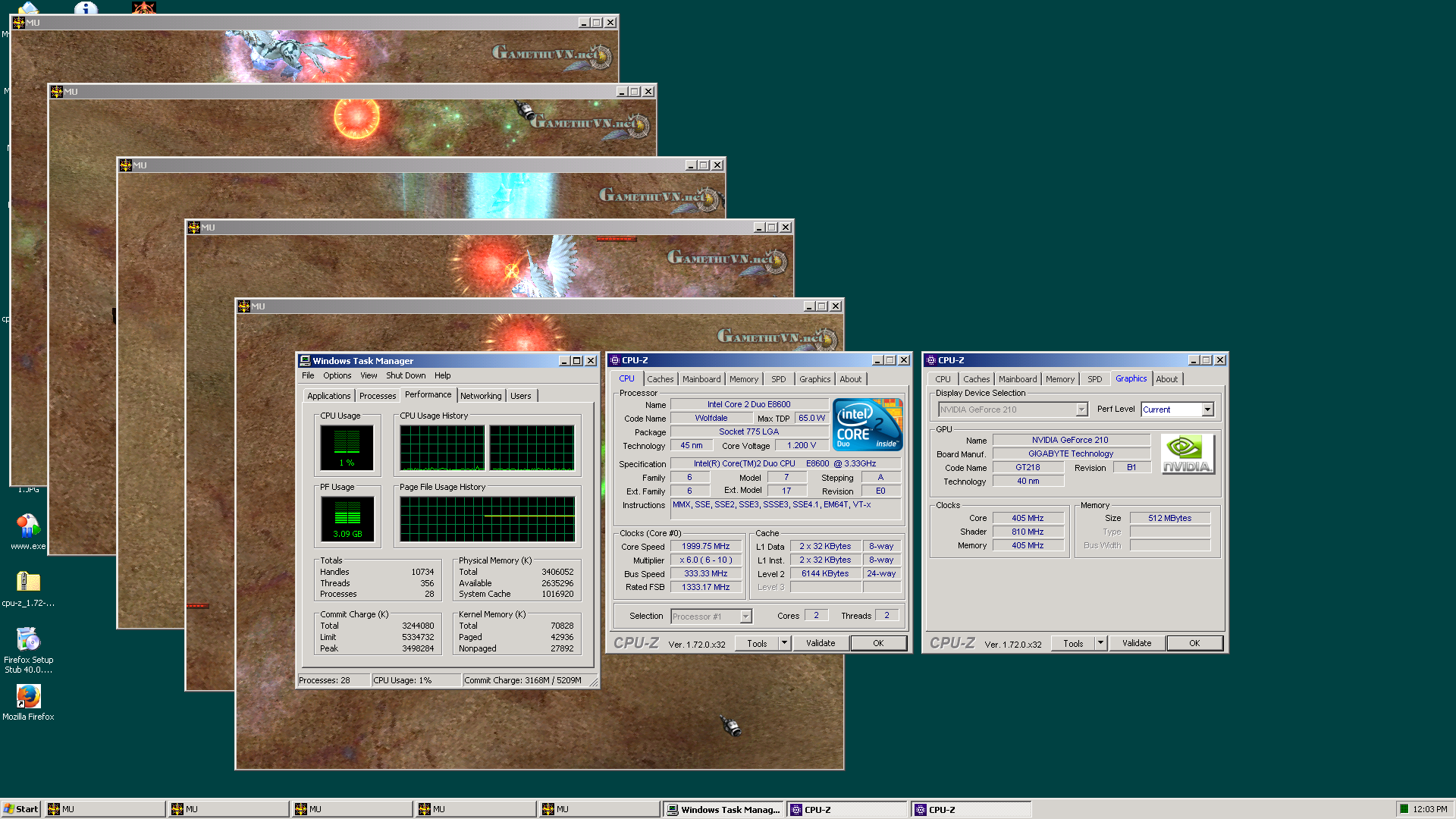Viewport: 1456px width, 819px height.
Task: Click OK in CPU-Z graphics window
Action: [x=1194, y=643]
